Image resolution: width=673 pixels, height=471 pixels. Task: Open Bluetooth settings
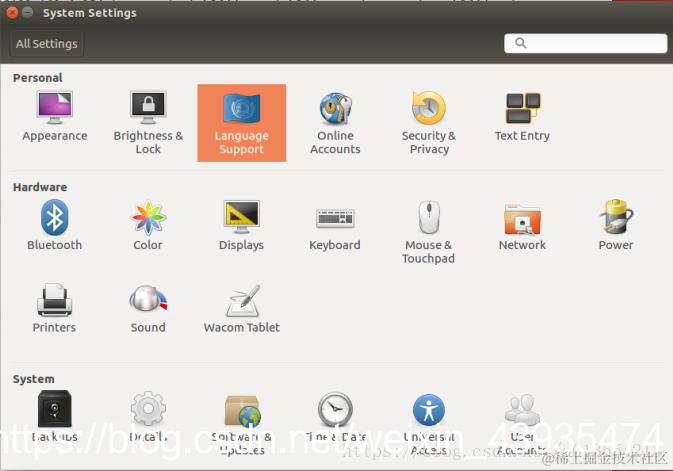(x=55, y=225)
